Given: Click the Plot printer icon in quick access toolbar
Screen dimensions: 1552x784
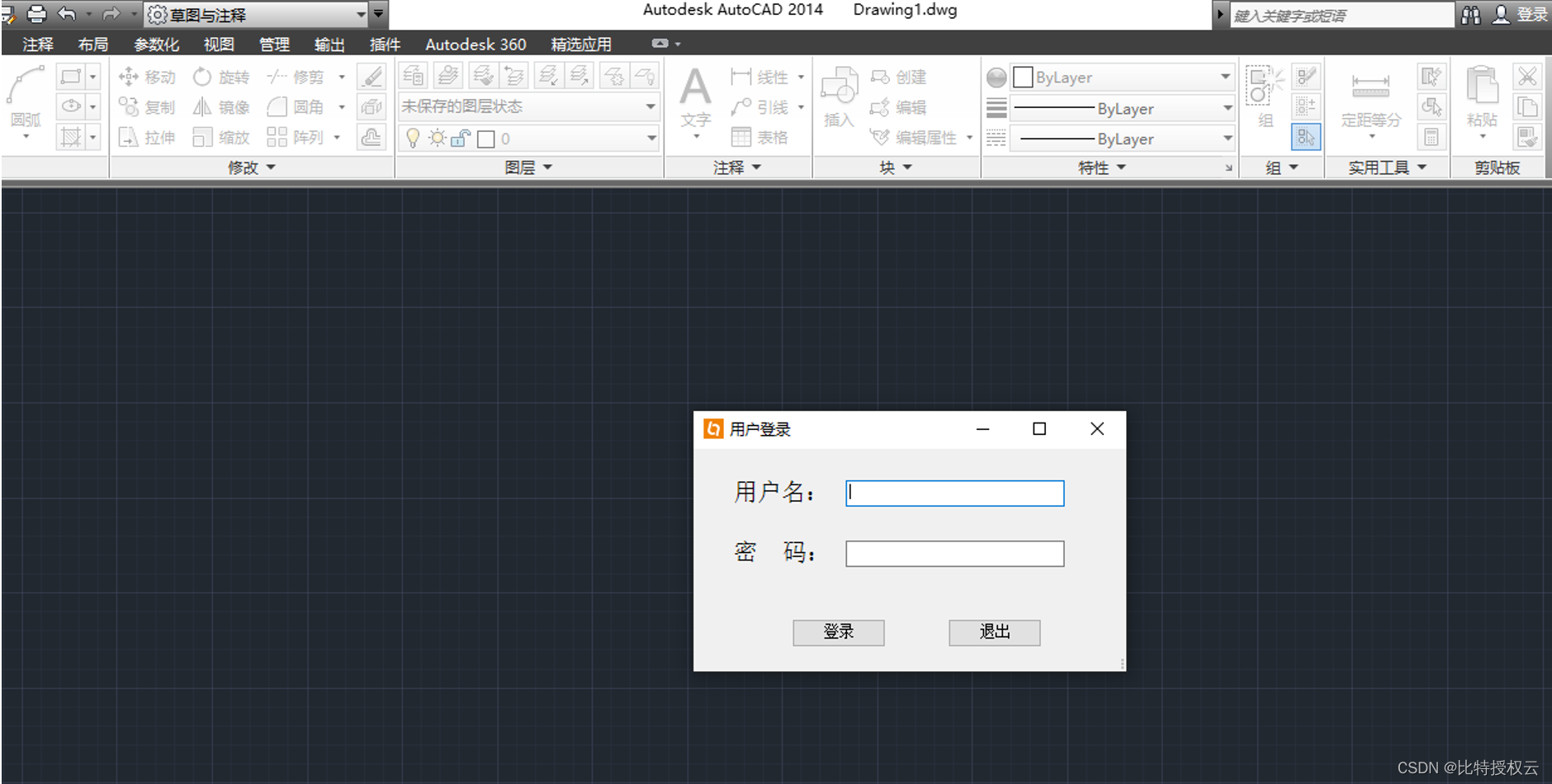Looking at the screenshot, I should (36, 14).
